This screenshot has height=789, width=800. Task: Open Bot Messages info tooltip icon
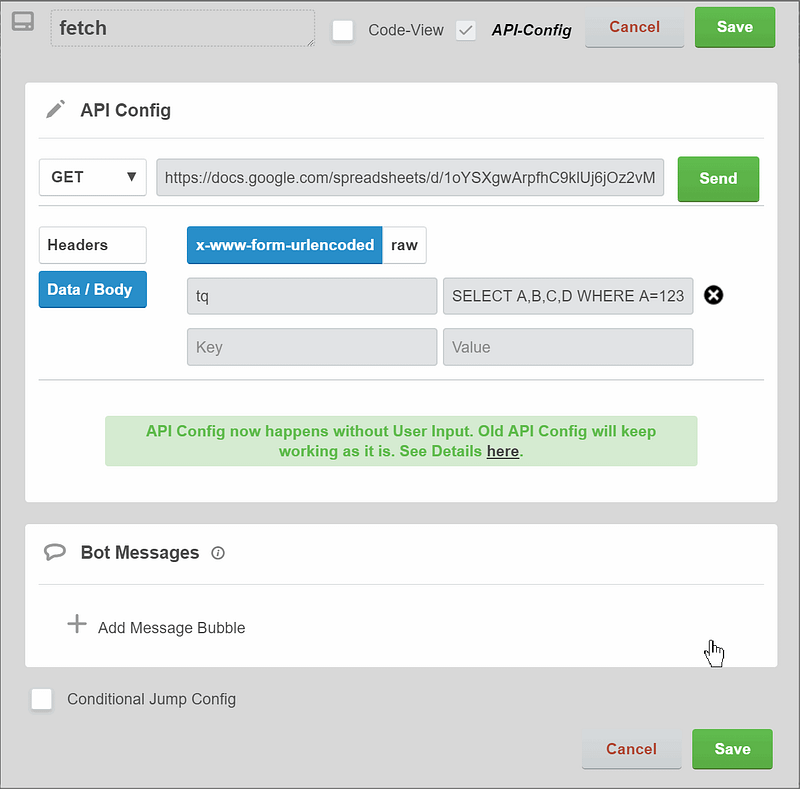click(218, 553)
